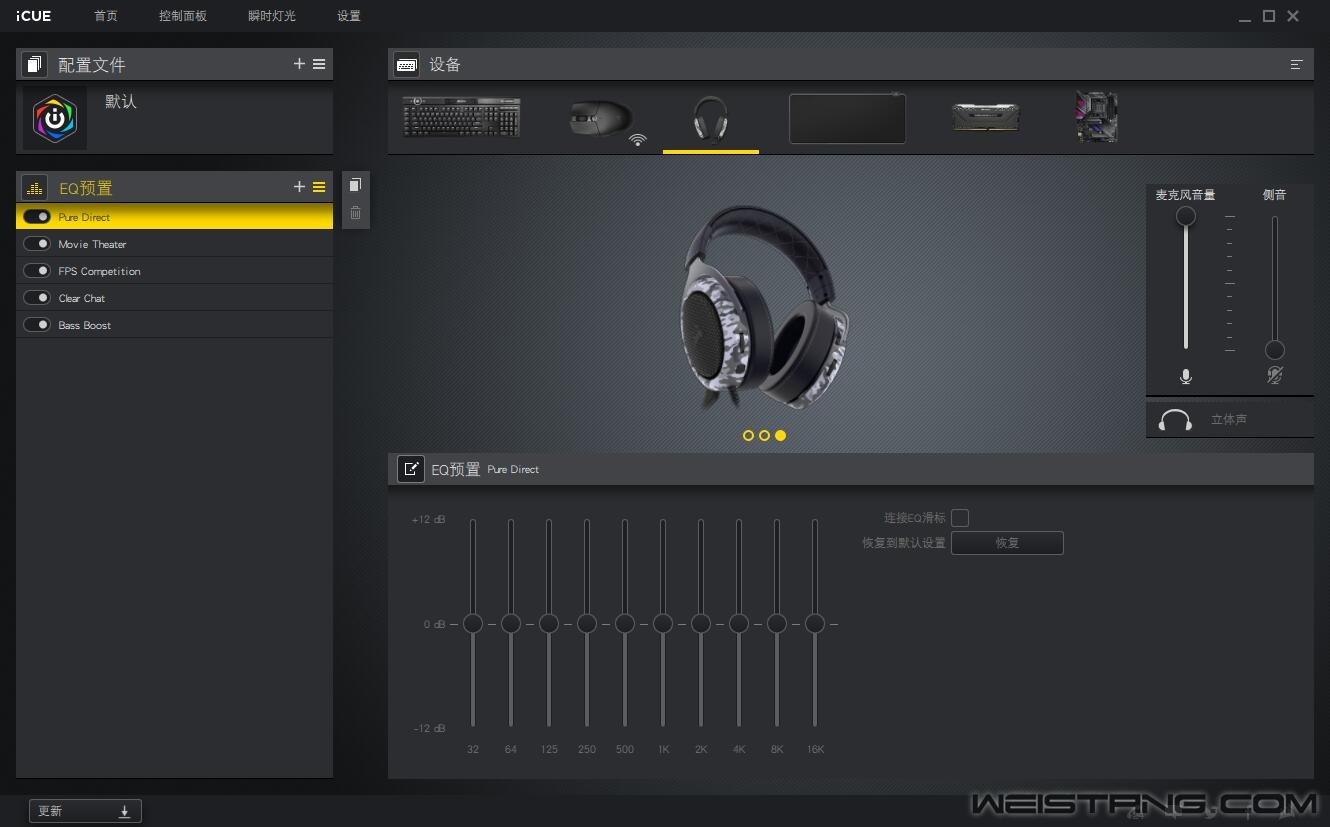
Task: Click the 默认 profile name
Action: tap(121, 102)
